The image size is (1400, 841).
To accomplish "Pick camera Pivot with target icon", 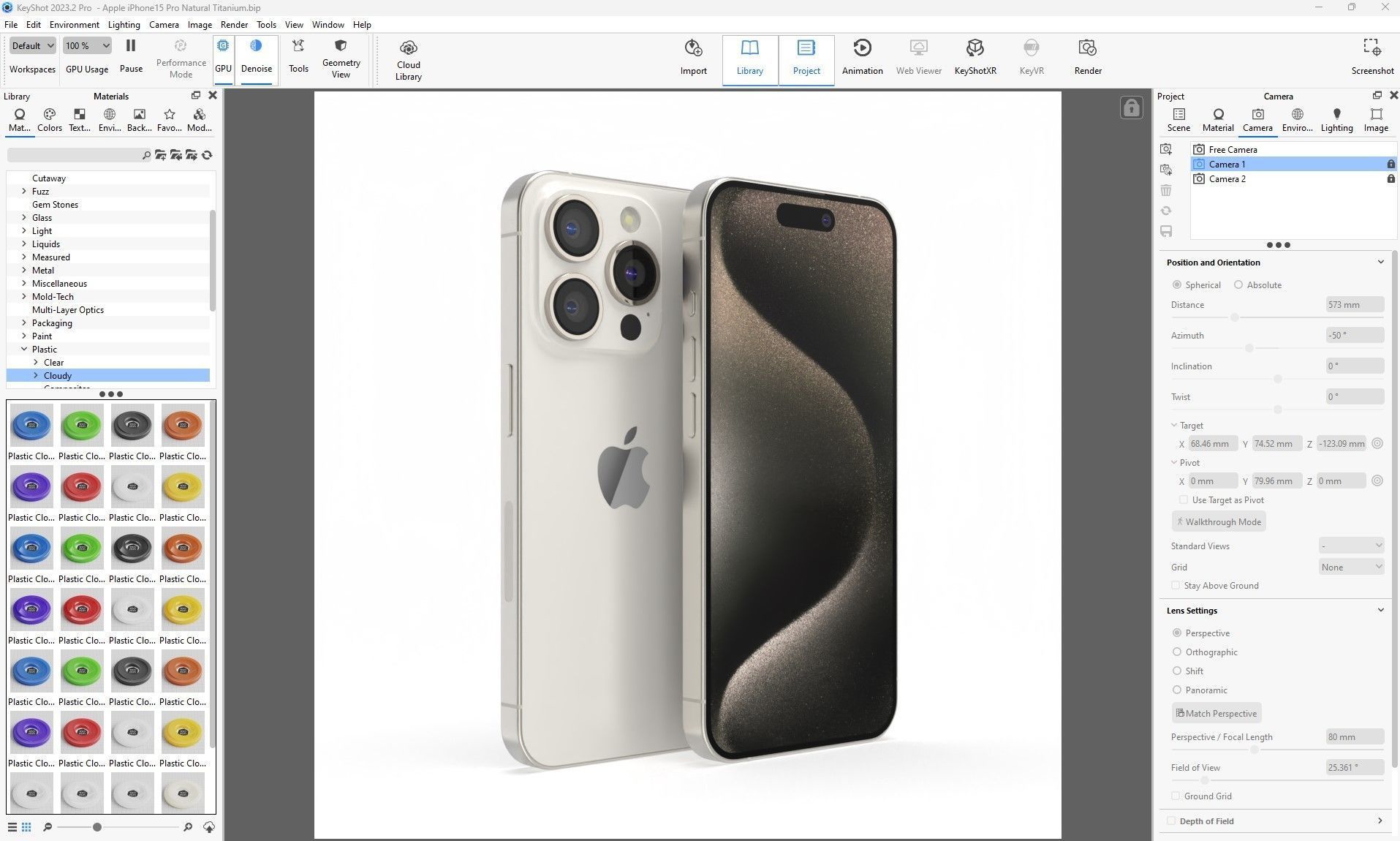I will coord(1377,480).
